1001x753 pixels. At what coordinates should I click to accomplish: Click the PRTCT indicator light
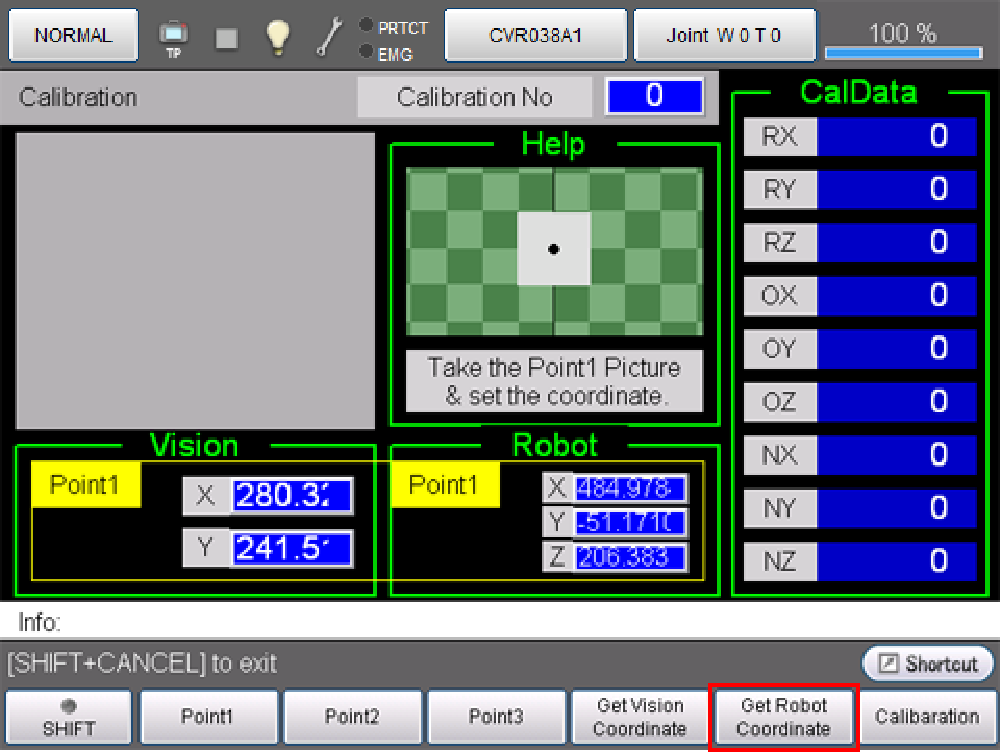pos(366,26)
